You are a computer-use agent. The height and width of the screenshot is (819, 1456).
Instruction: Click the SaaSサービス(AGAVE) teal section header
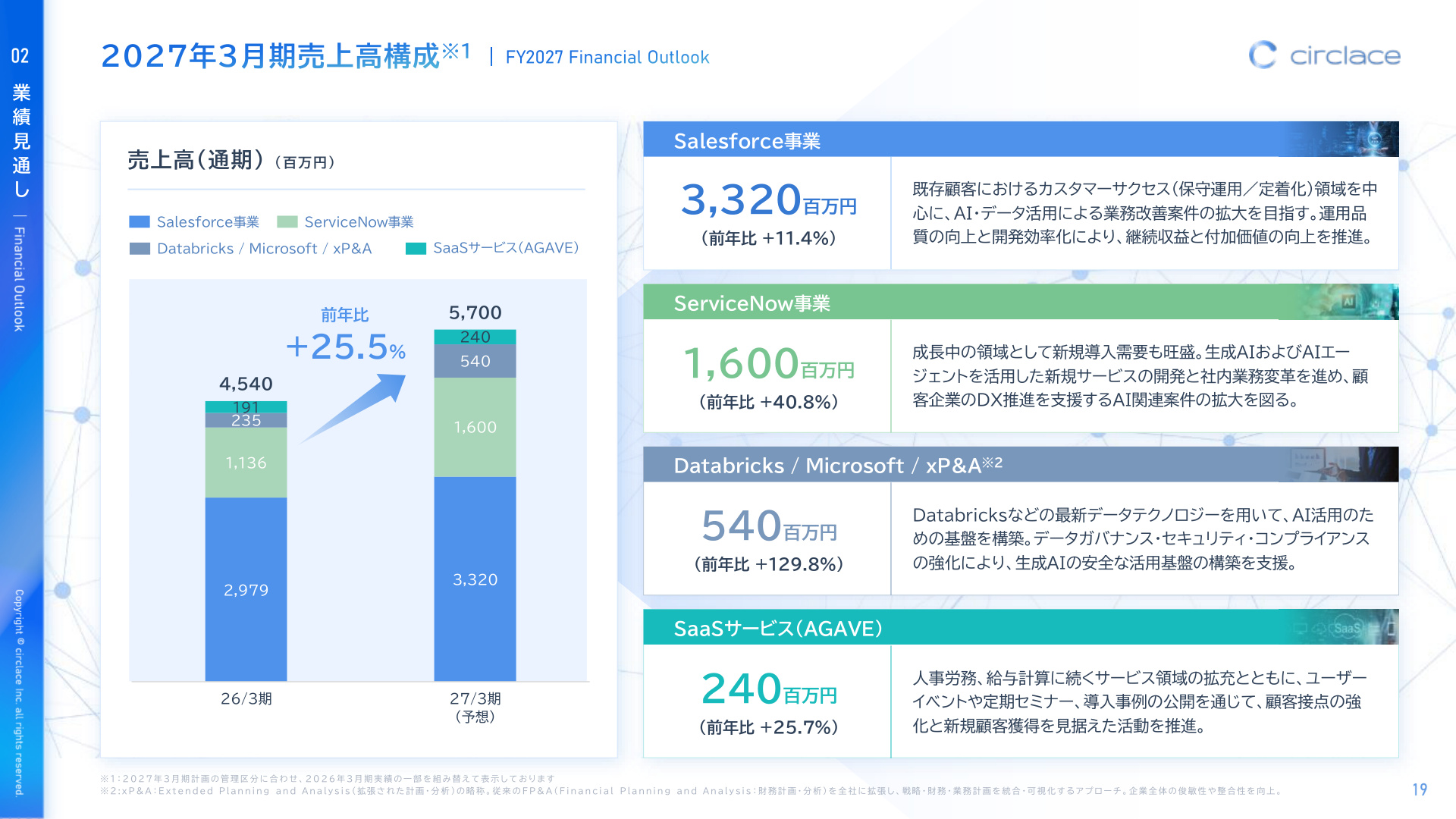pyautogui.click(x=1021, y=627)
